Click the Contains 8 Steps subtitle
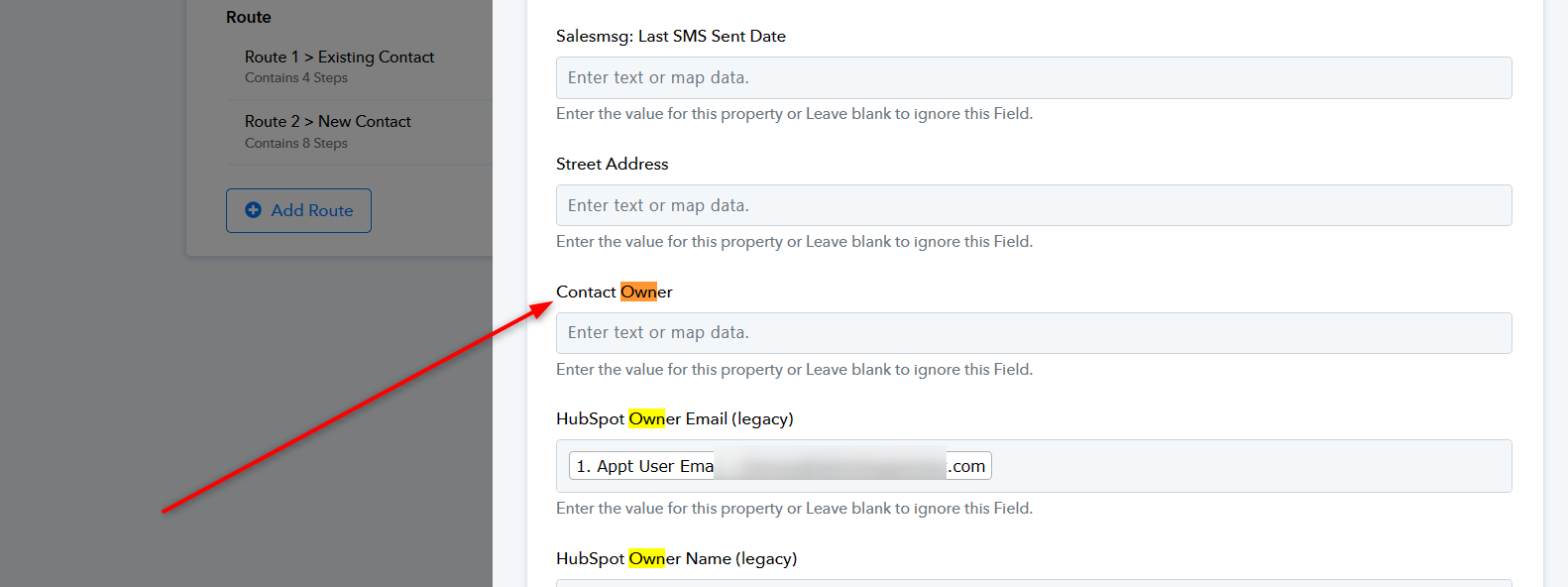The height and width of the screenshot is (587, 1568). click(x=296, y=144)
